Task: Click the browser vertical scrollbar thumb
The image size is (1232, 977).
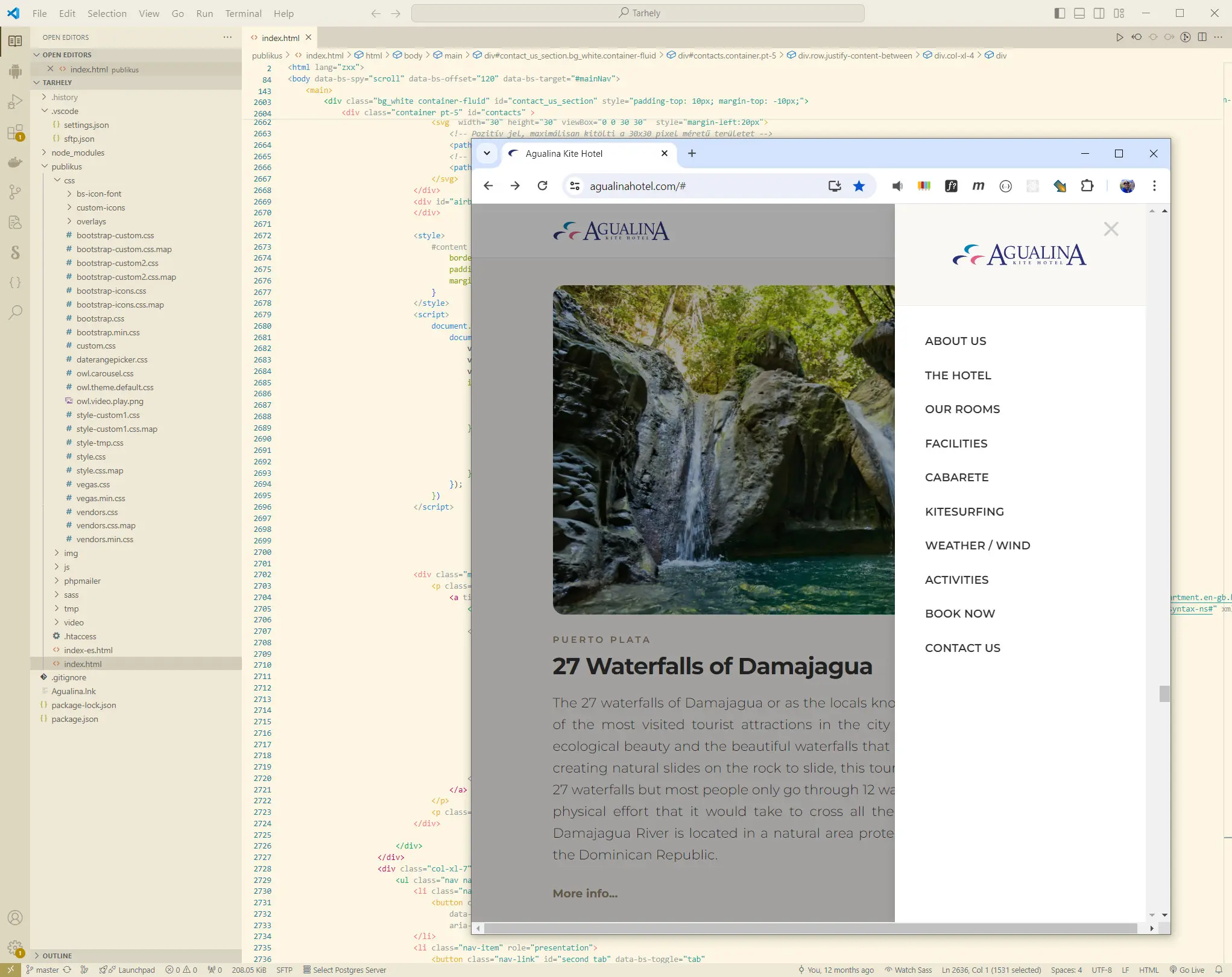Action: point(1164,694)
